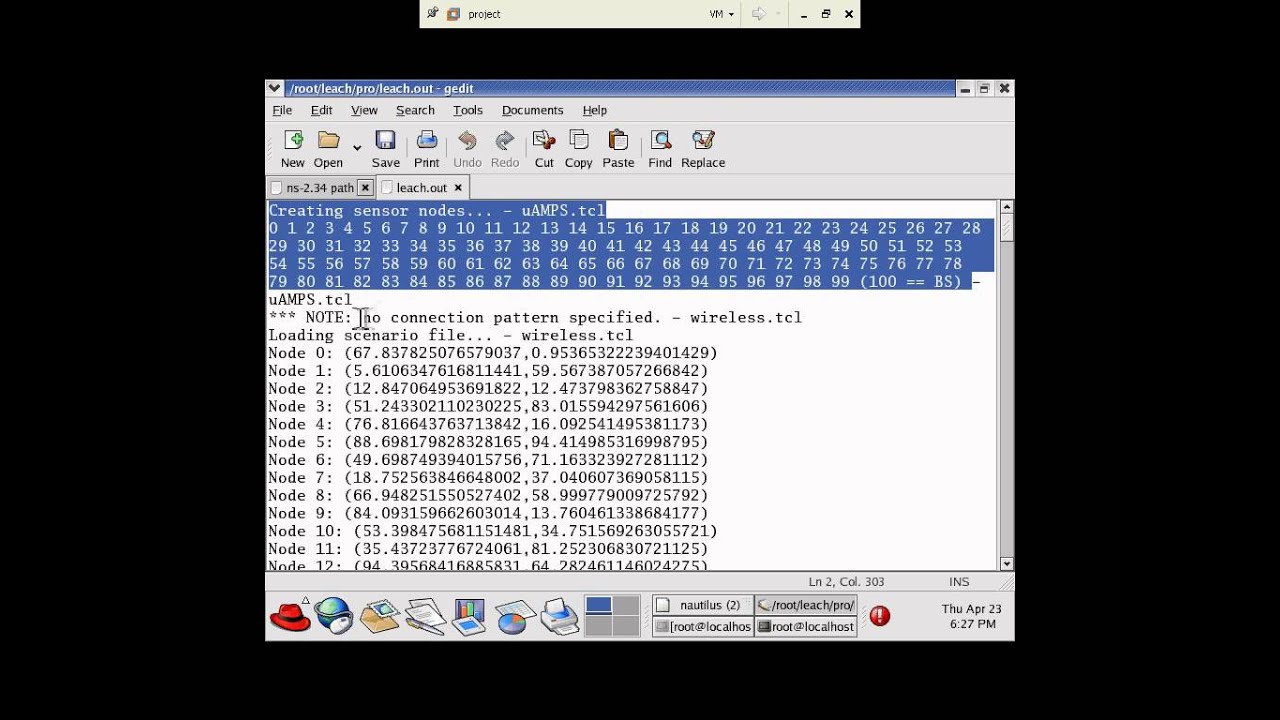1280x720 pixels.
Task: Click the Paste clipboard icon
Action: click(x=618, y=140)
